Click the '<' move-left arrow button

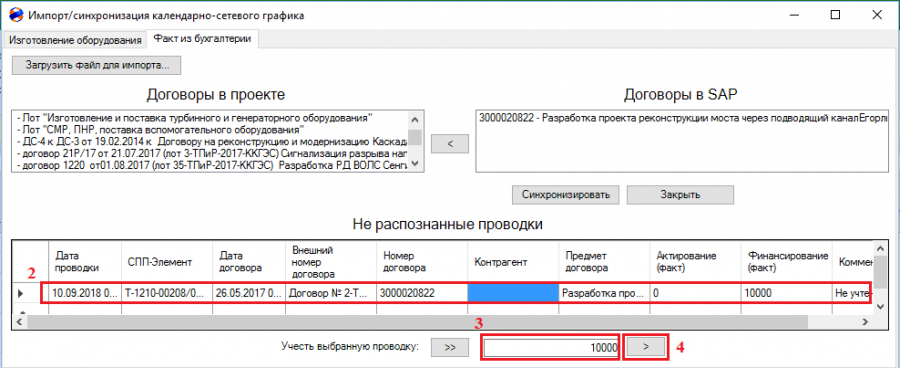click(x=450, y=145)
